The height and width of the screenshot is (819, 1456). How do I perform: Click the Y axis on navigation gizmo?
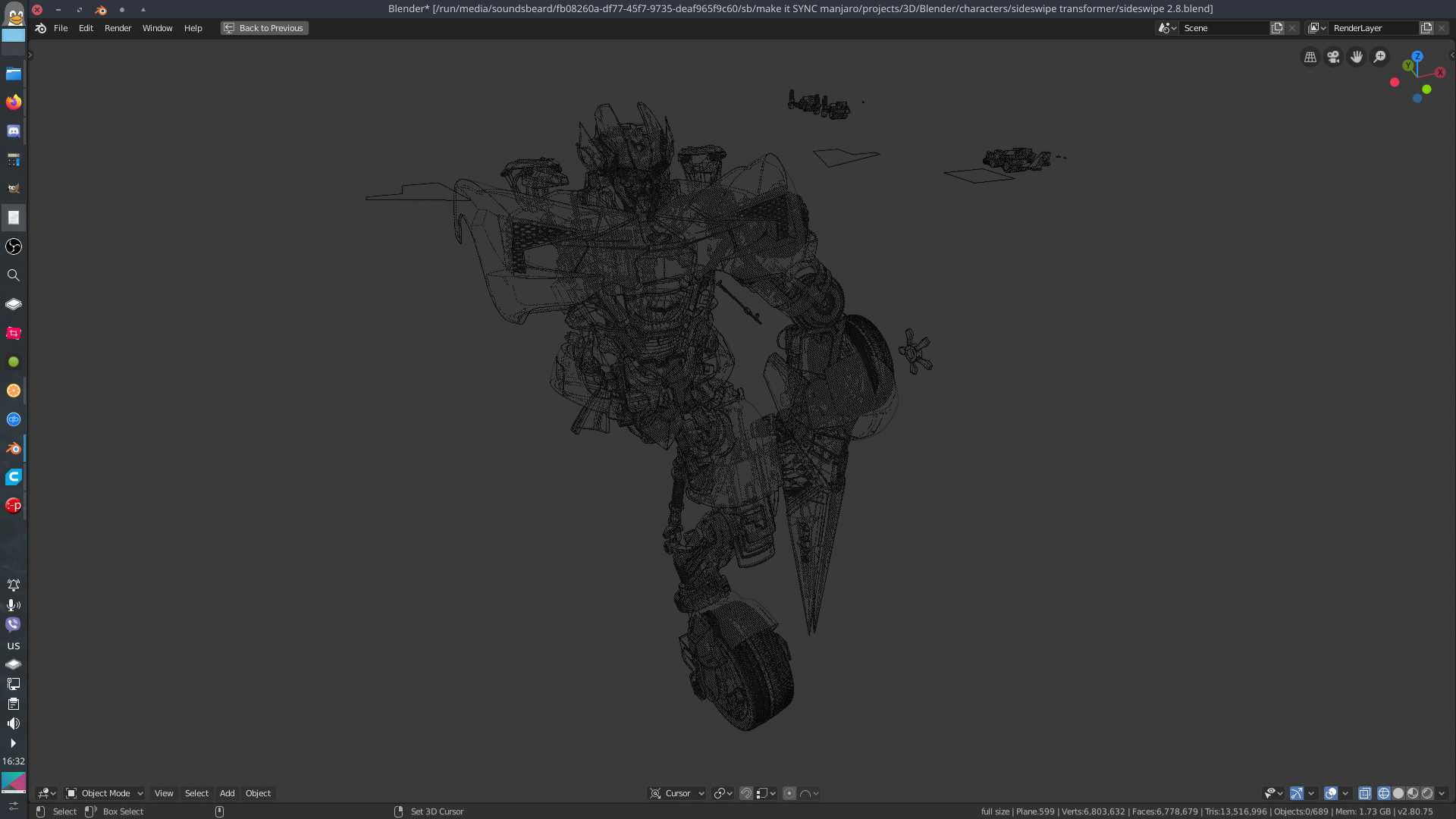tap(1408, 66)
